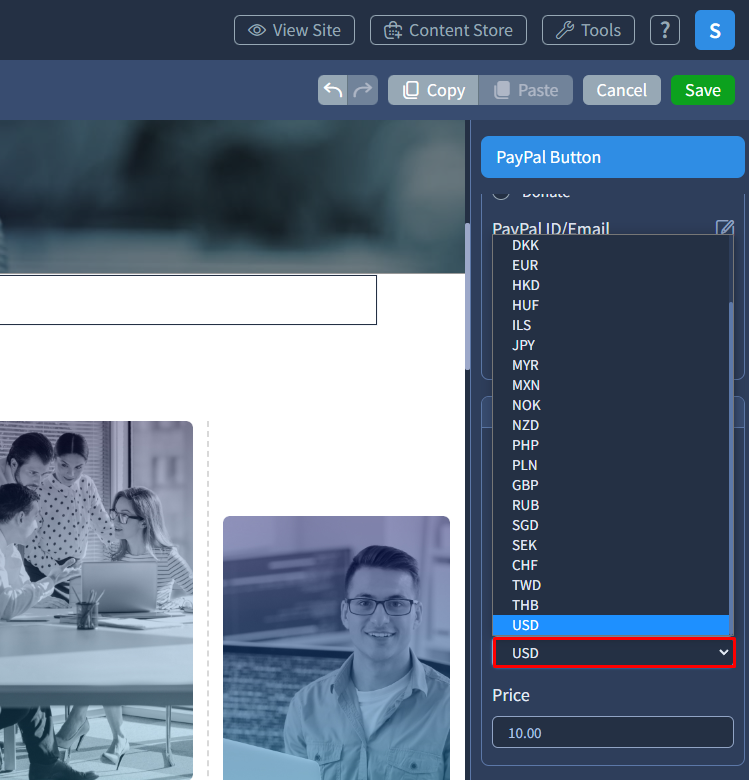Open the S user account avatar

pyautogui.click(x=715, y=30)
